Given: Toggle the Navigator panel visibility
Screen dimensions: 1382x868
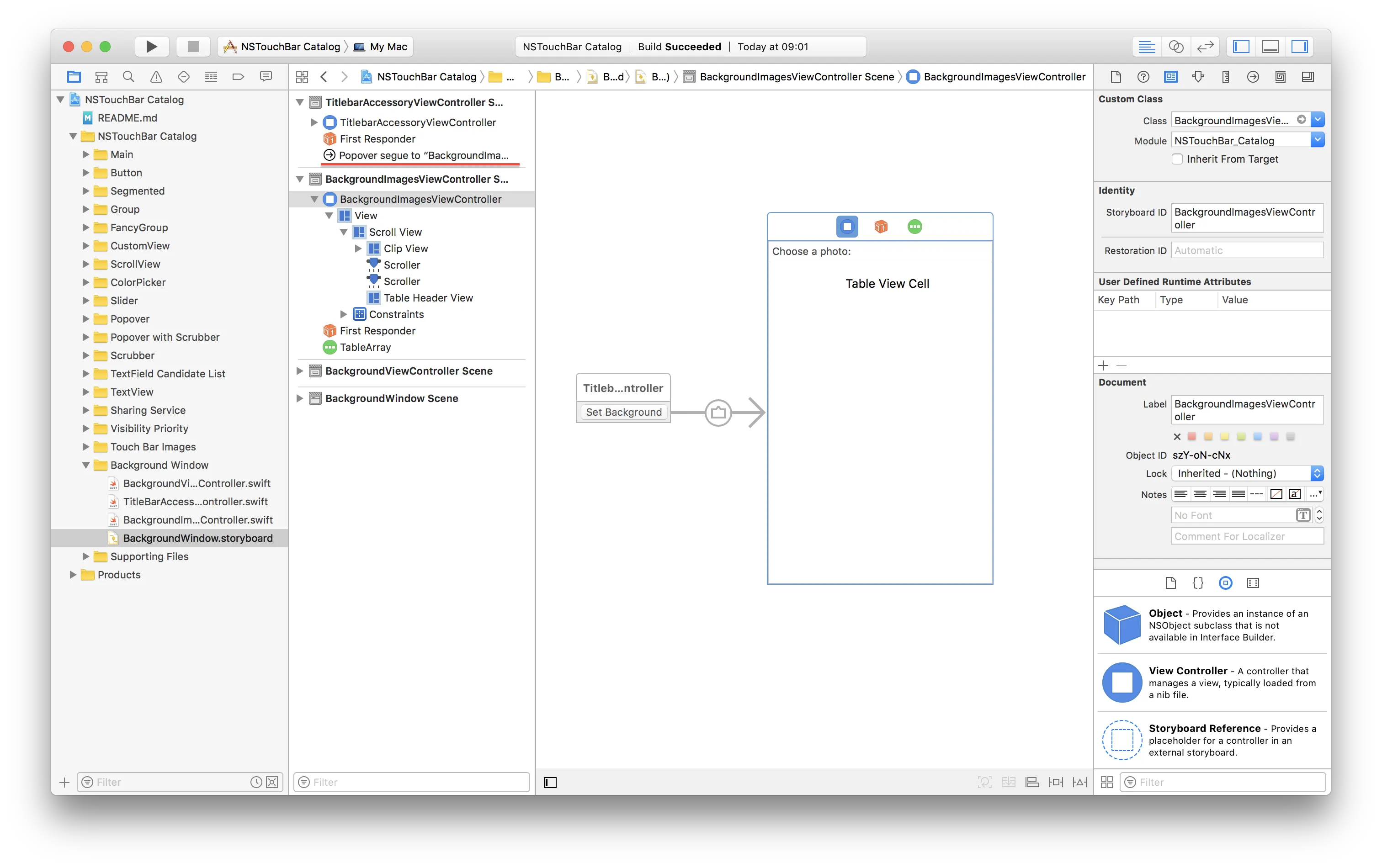Looking at the screenshot, I should (1241, 47).
